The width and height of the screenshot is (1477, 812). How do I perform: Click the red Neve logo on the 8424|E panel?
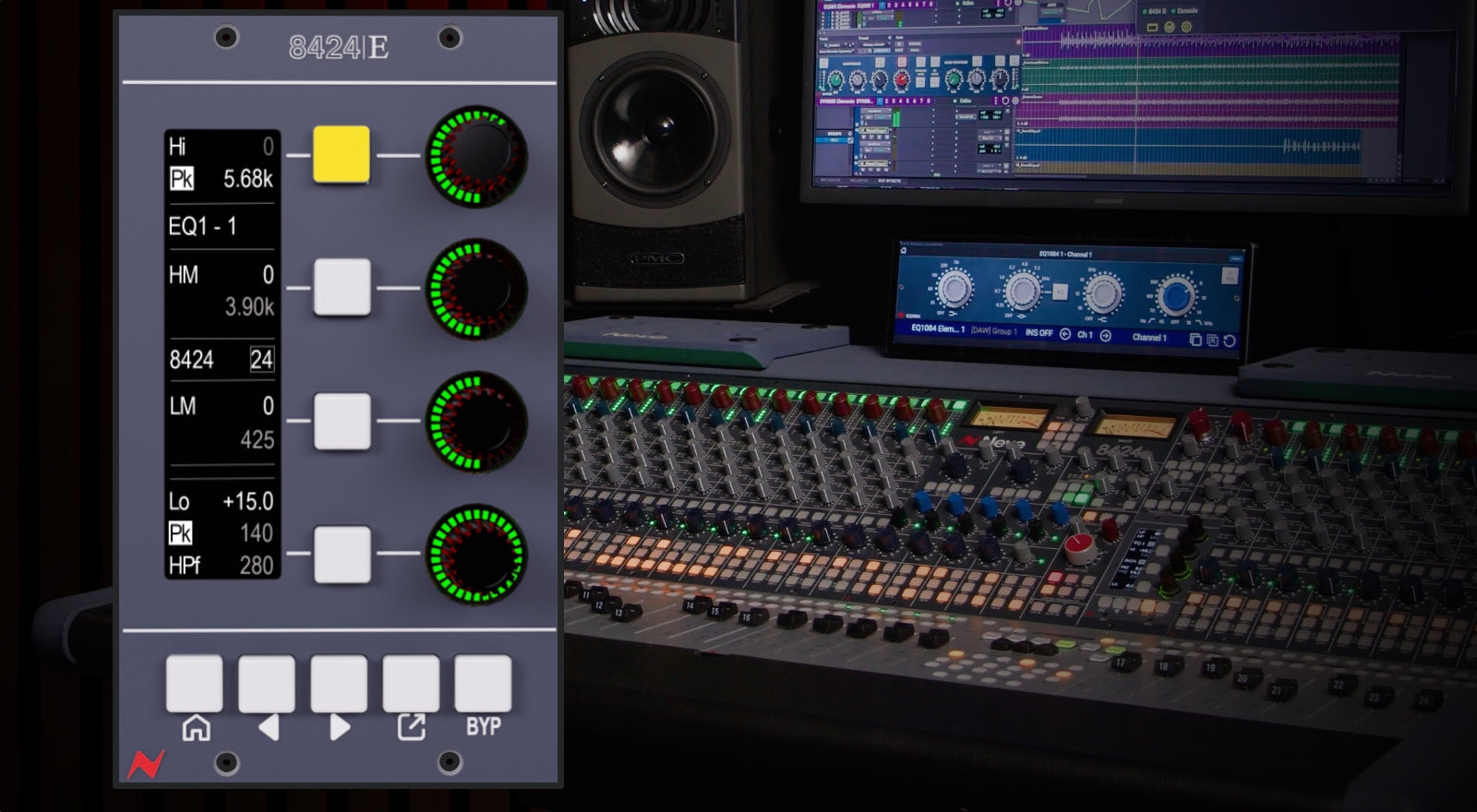click(146, 764)
